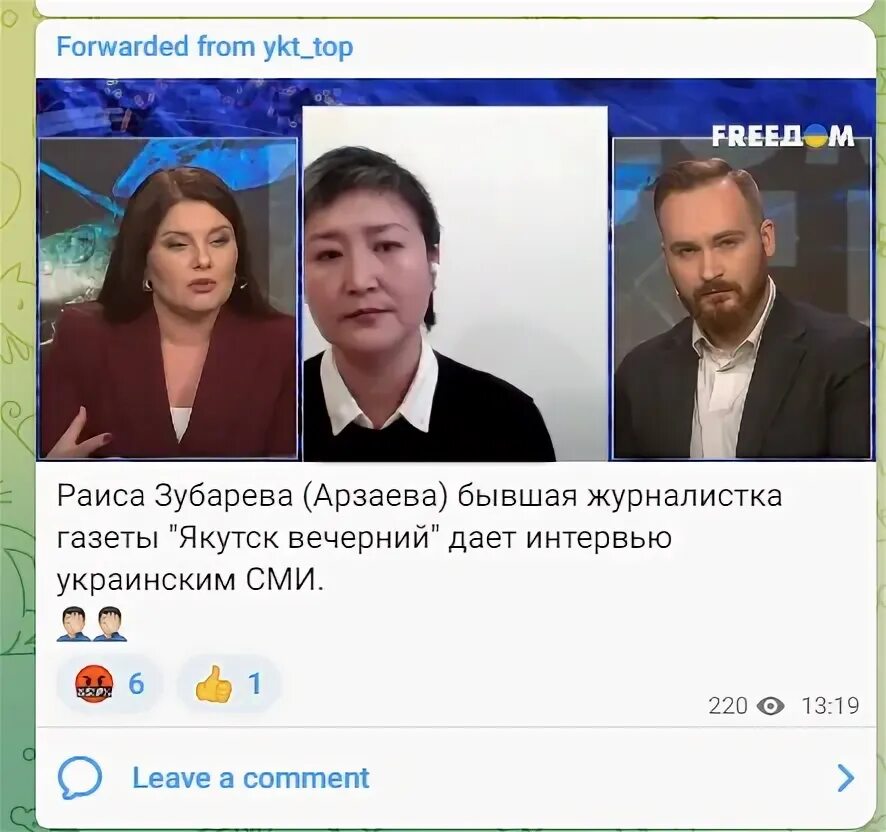Viewport: 886px width, 832px height.
Task: Toggle the thumbs up reaction
Action: pyautogui.click(x=229, y=684)
